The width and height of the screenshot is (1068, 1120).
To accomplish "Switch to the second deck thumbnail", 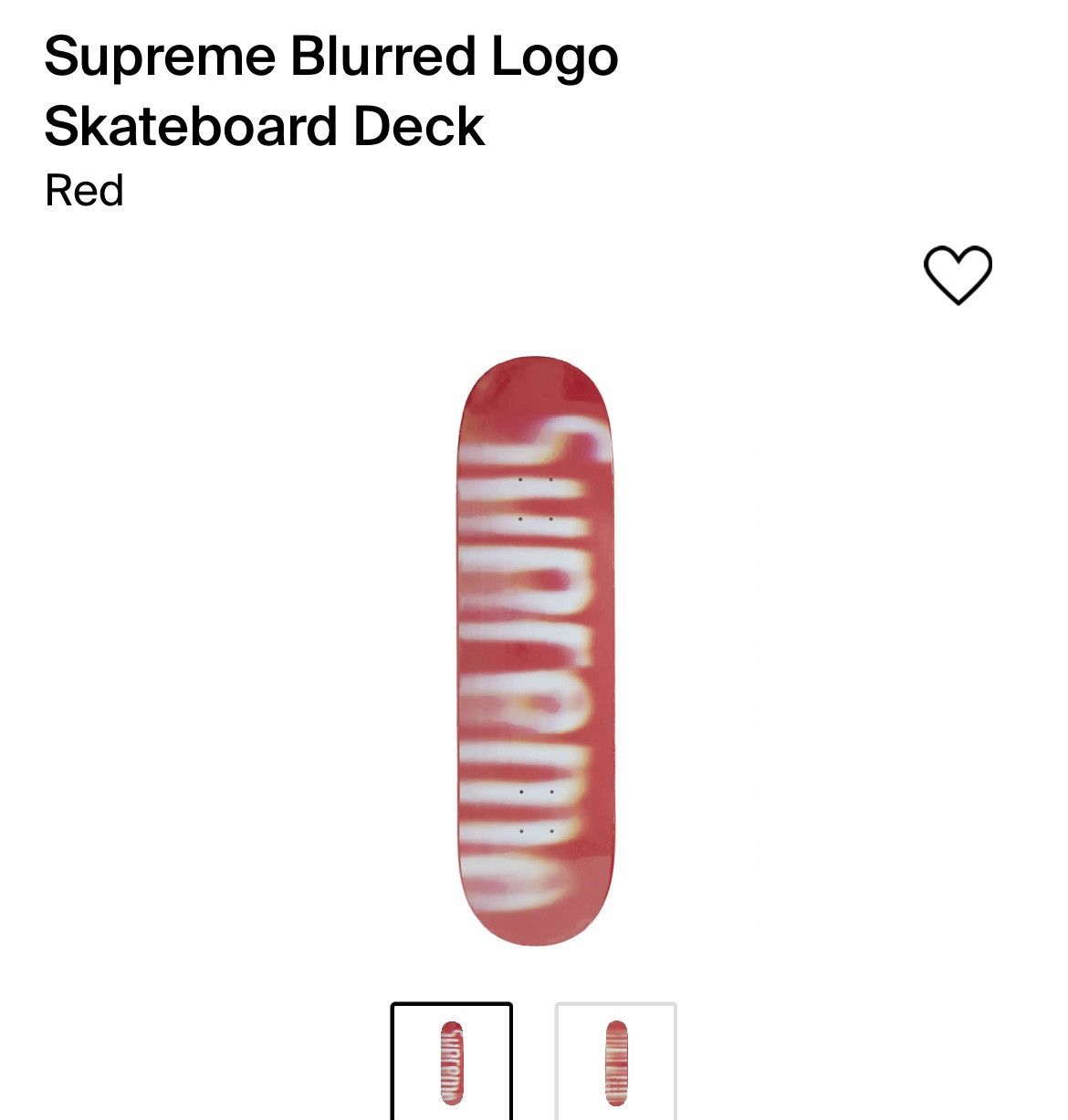I will pyautogui.click(x=616, y=1062).
